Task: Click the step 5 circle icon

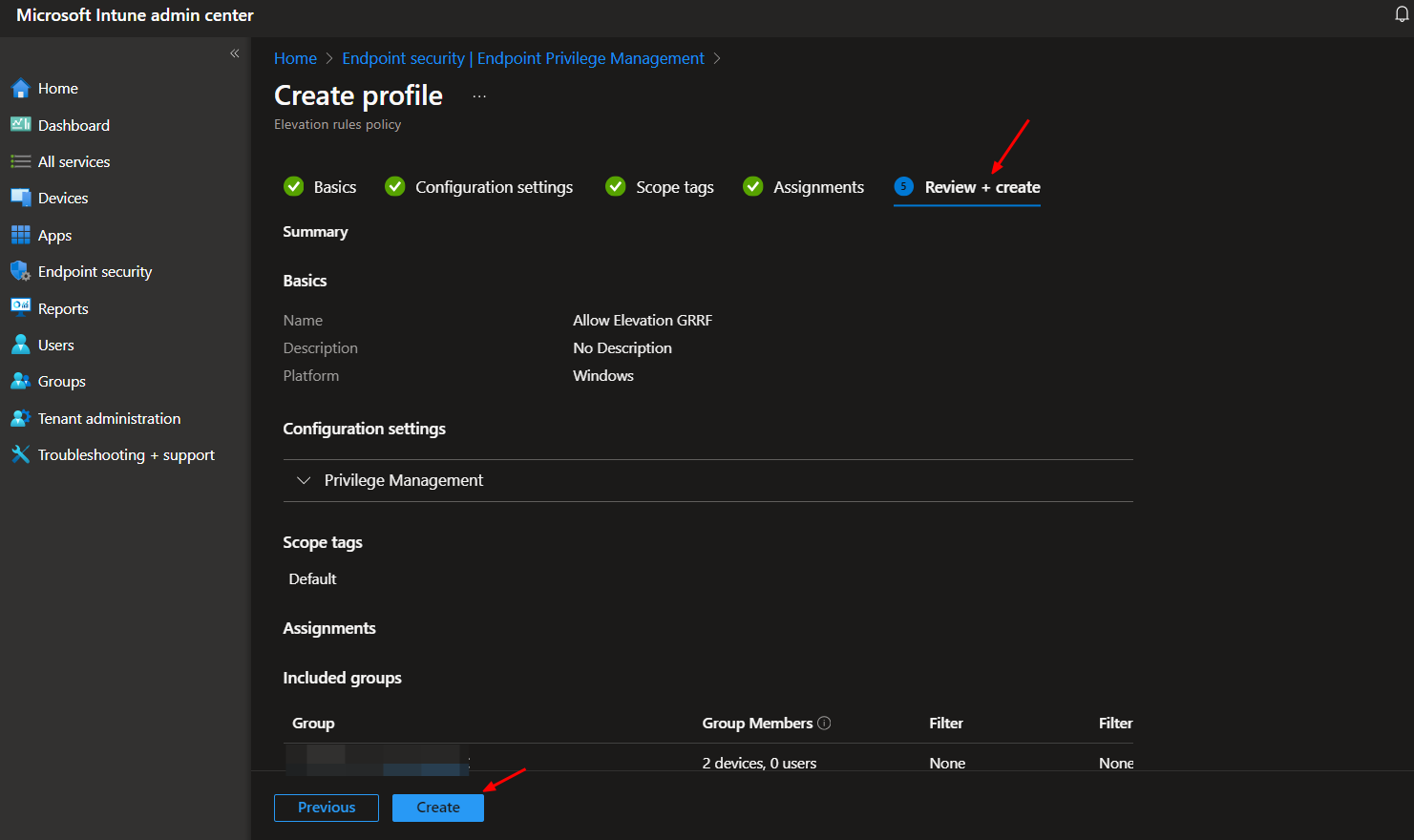Action: tap(903, 186)
